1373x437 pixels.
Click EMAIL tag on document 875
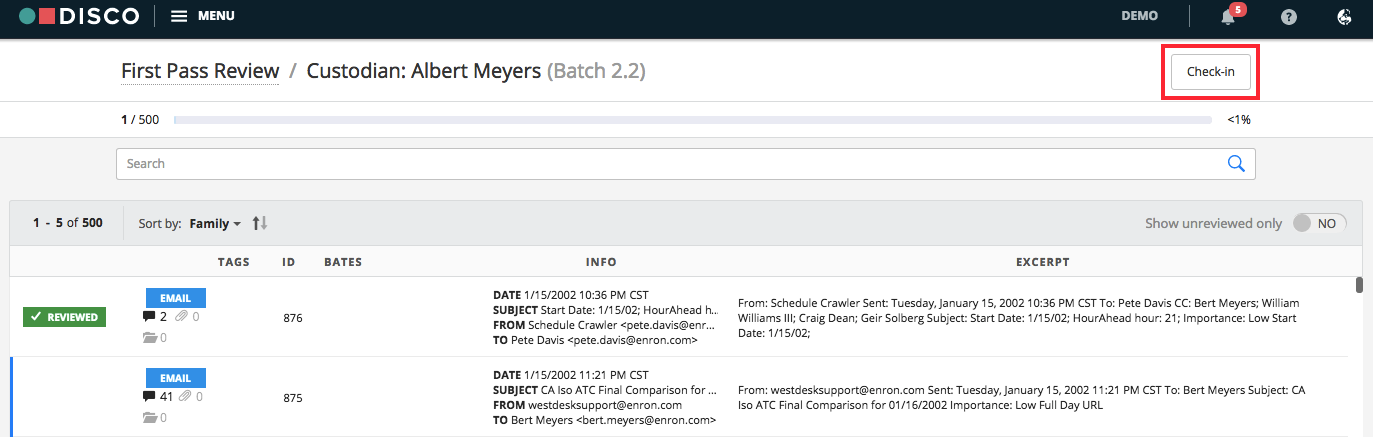(x=176, y=378)
